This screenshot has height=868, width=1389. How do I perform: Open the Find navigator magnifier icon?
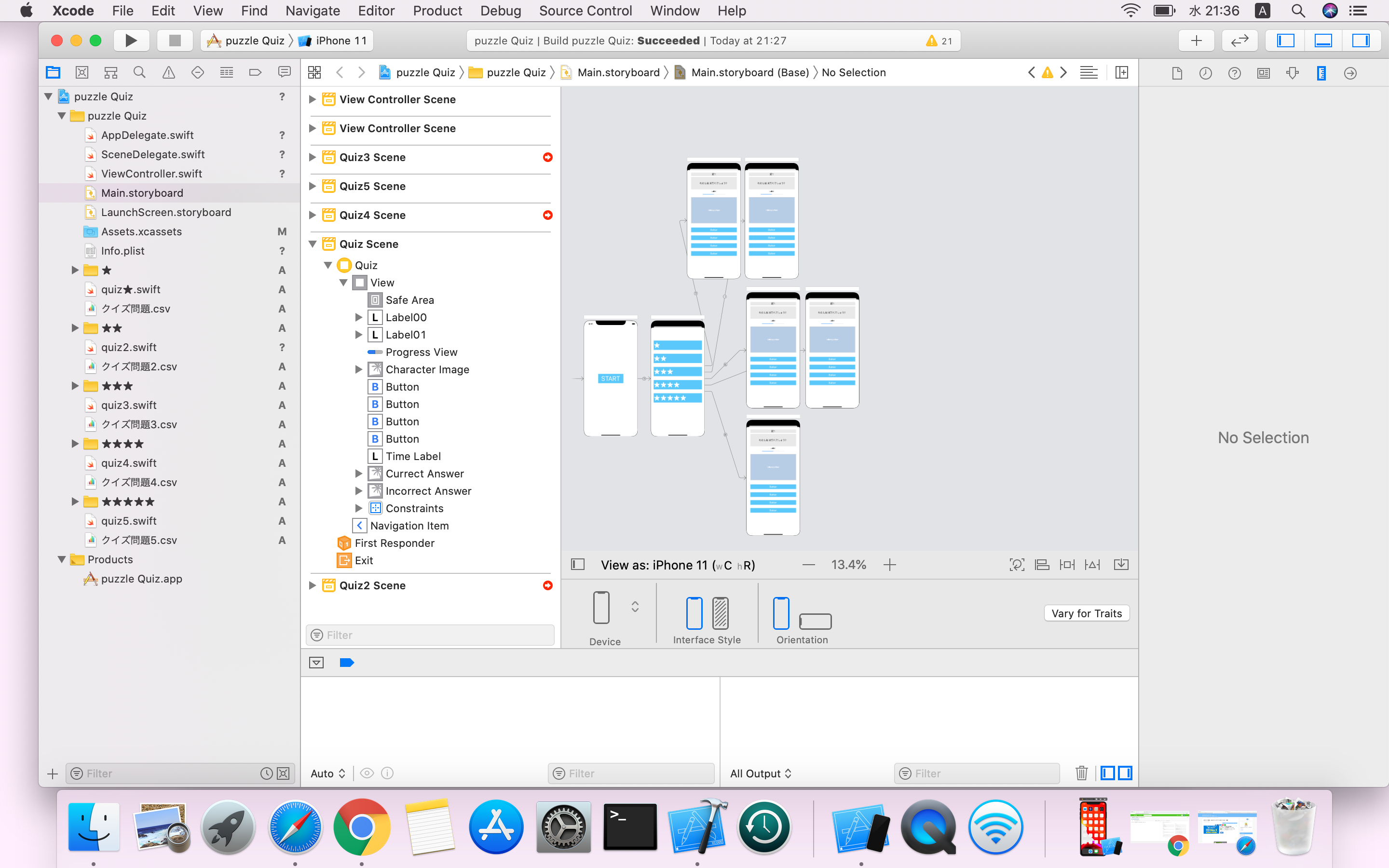(x=139, y=72)
